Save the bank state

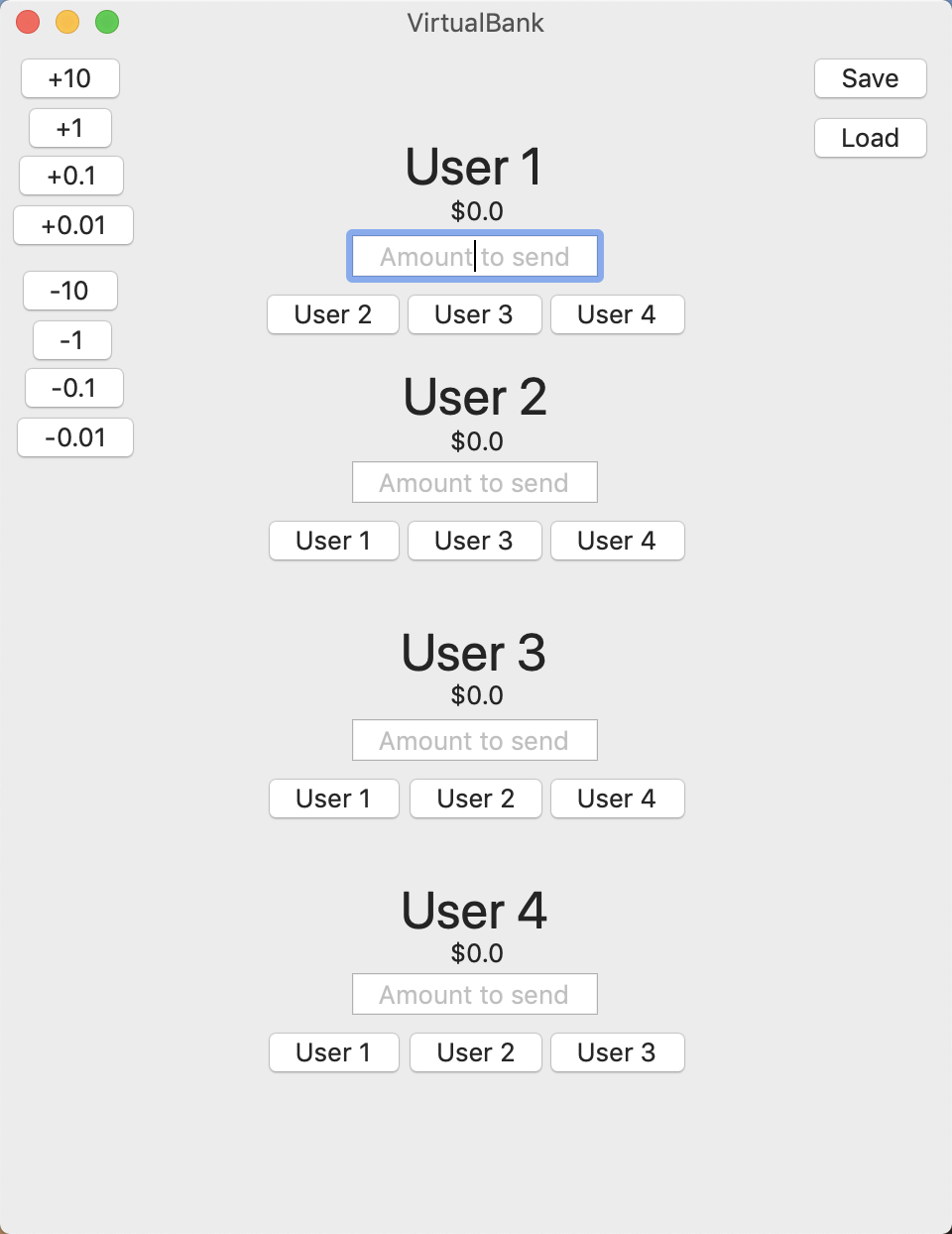click(x=870, y=78)
